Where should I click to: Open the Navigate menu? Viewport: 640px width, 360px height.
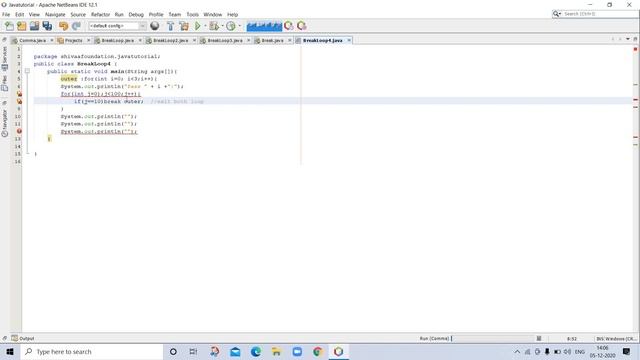(55, 14)
